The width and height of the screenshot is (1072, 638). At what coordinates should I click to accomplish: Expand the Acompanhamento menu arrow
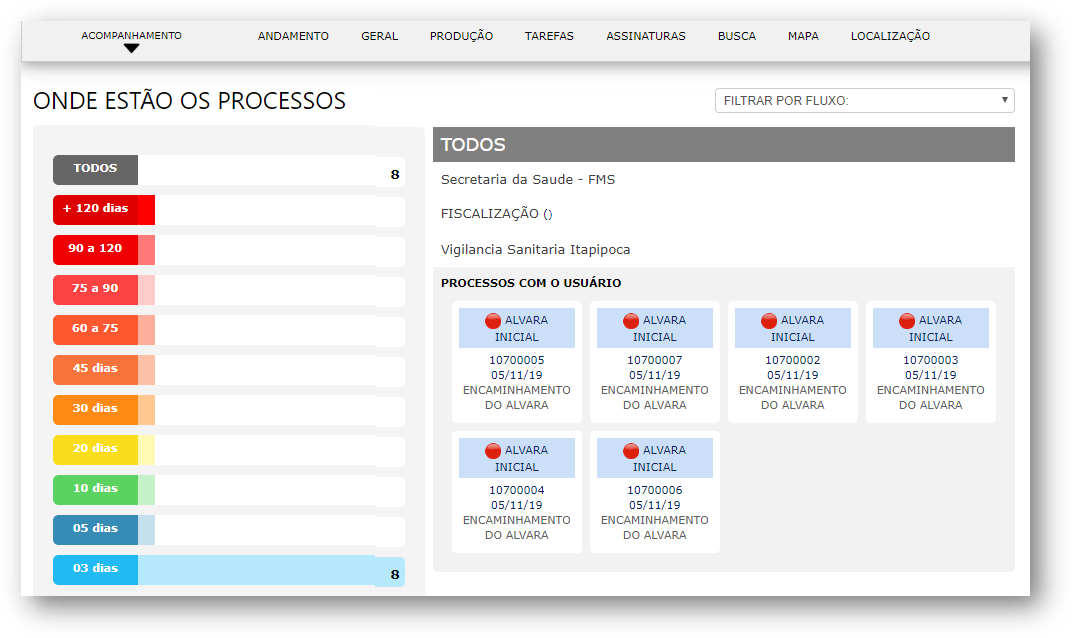[x=131, y=48]
